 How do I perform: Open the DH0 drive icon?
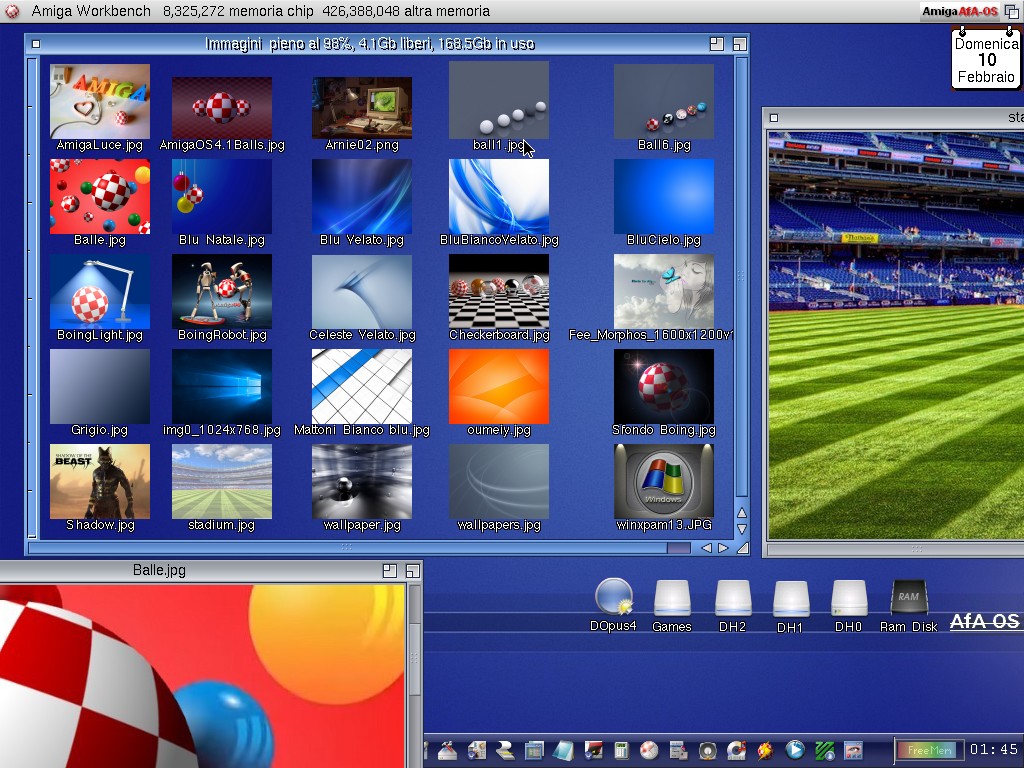coord(848,599)
